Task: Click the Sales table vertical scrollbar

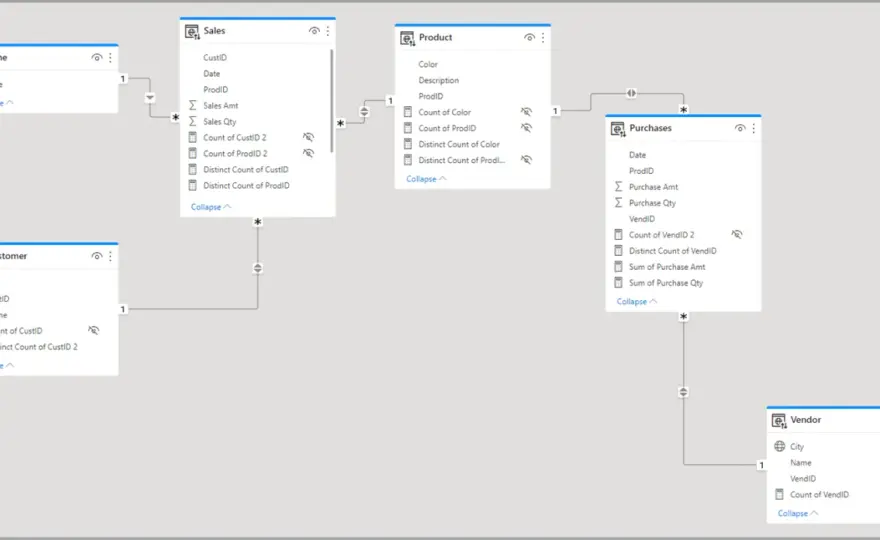Action: [332, 101]
